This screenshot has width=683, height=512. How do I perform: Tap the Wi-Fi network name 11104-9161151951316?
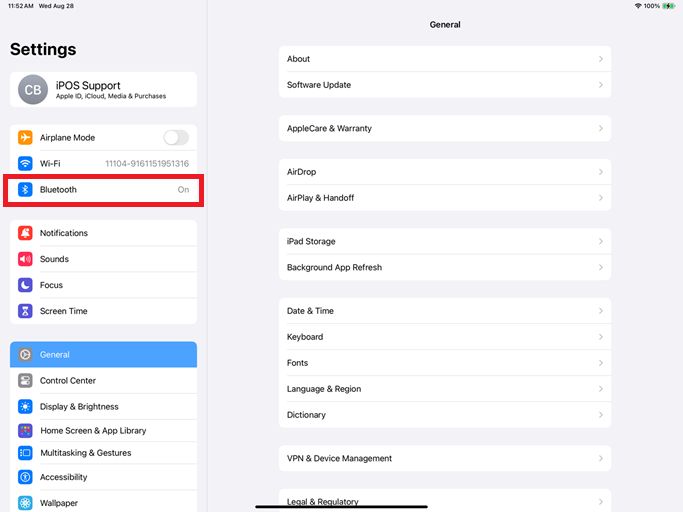pos(147,163)
